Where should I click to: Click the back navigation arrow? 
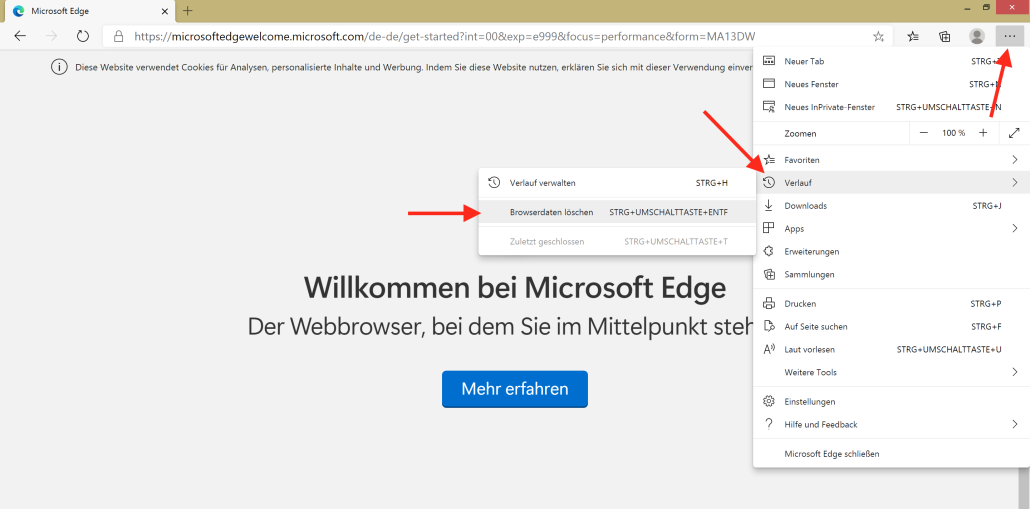(x=20, y=36)
